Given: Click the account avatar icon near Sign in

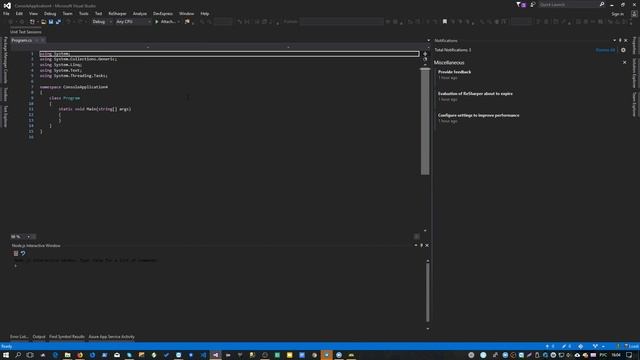Looking at the screenshot, I should click(634, 13).
